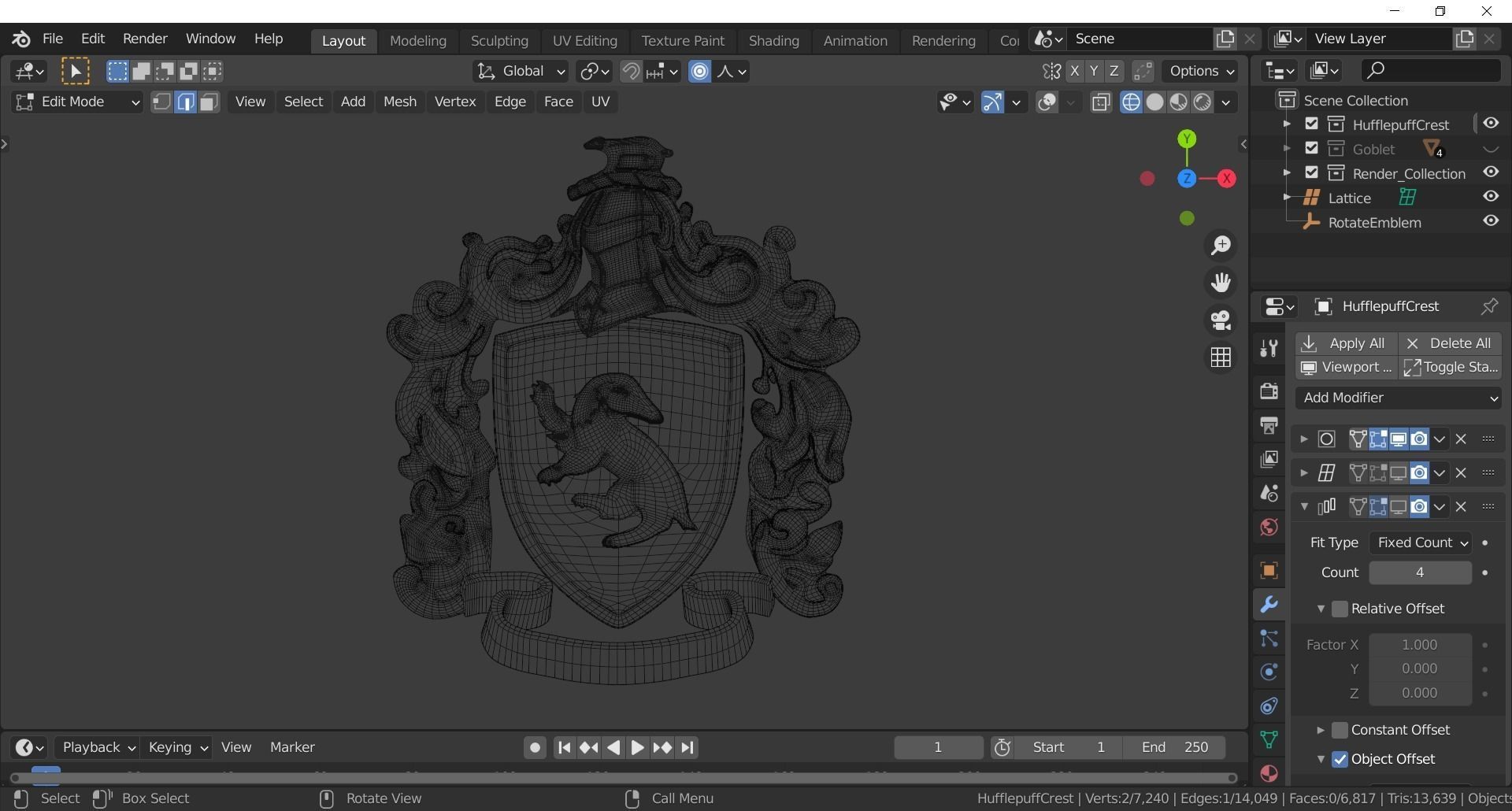The height and width of the screenshot is (811, 1512).
Task: Open Global transform orientation dropdown
Action: [521, 72]
